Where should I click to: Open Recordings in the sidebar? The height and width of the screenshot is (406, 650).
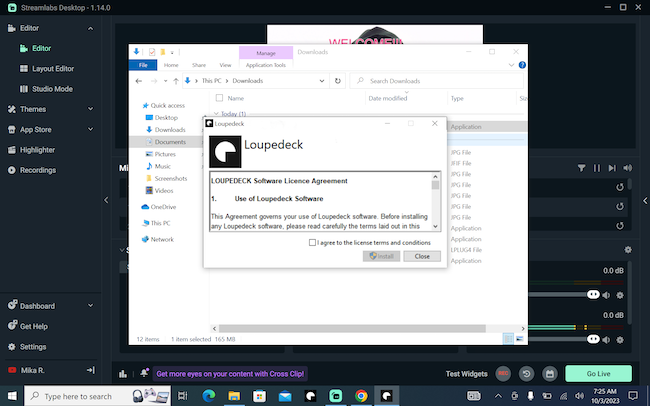click(38, 170)
